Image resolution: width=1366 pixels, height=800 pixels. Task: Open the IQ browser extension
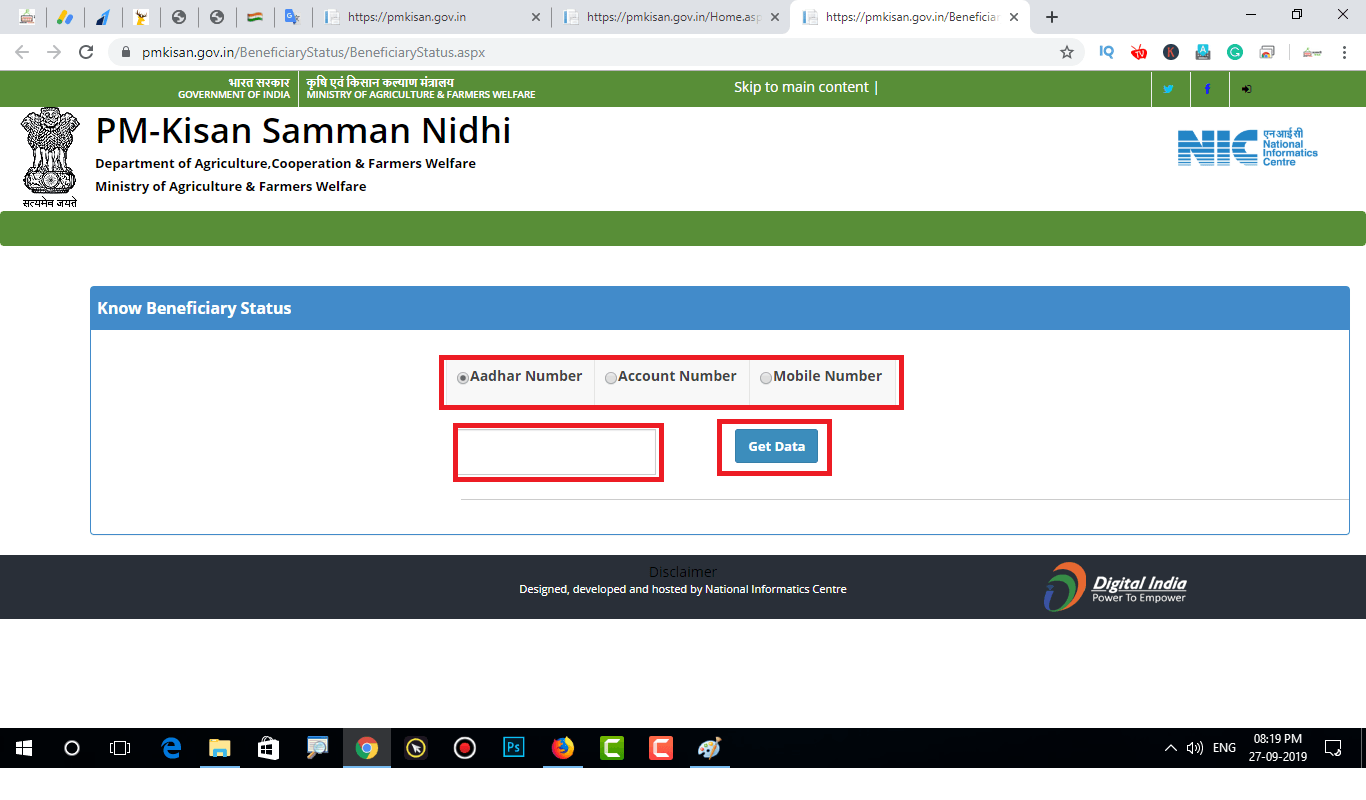coord(1106,52)
